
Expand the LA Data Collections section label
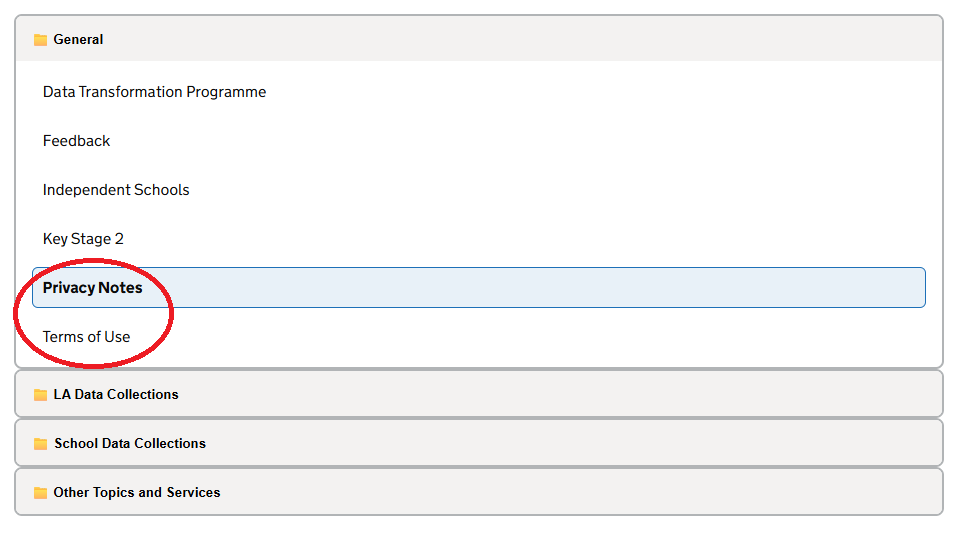point(116,394)
